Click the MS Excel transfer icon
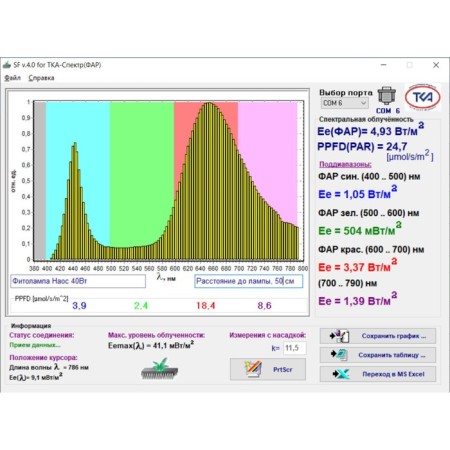450x450 pixels. click(x=341, y=374)
